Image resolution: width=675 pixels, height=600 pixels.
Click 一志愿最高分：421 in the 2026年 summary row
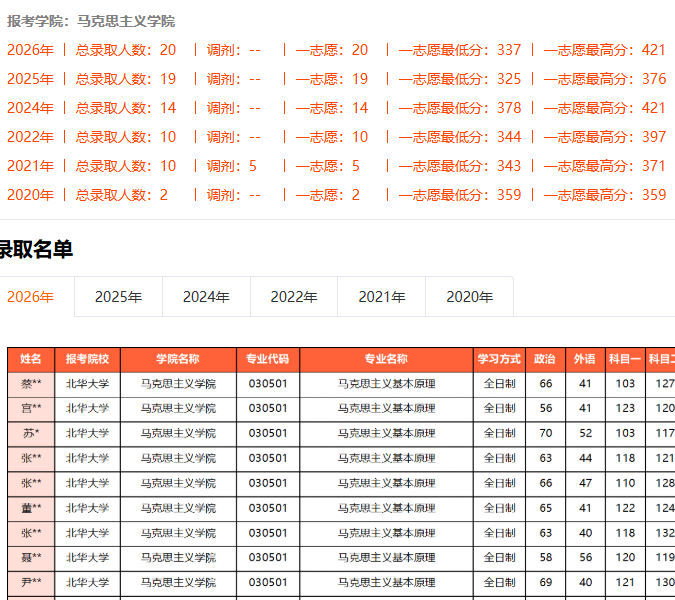click(x=605, y=50)
